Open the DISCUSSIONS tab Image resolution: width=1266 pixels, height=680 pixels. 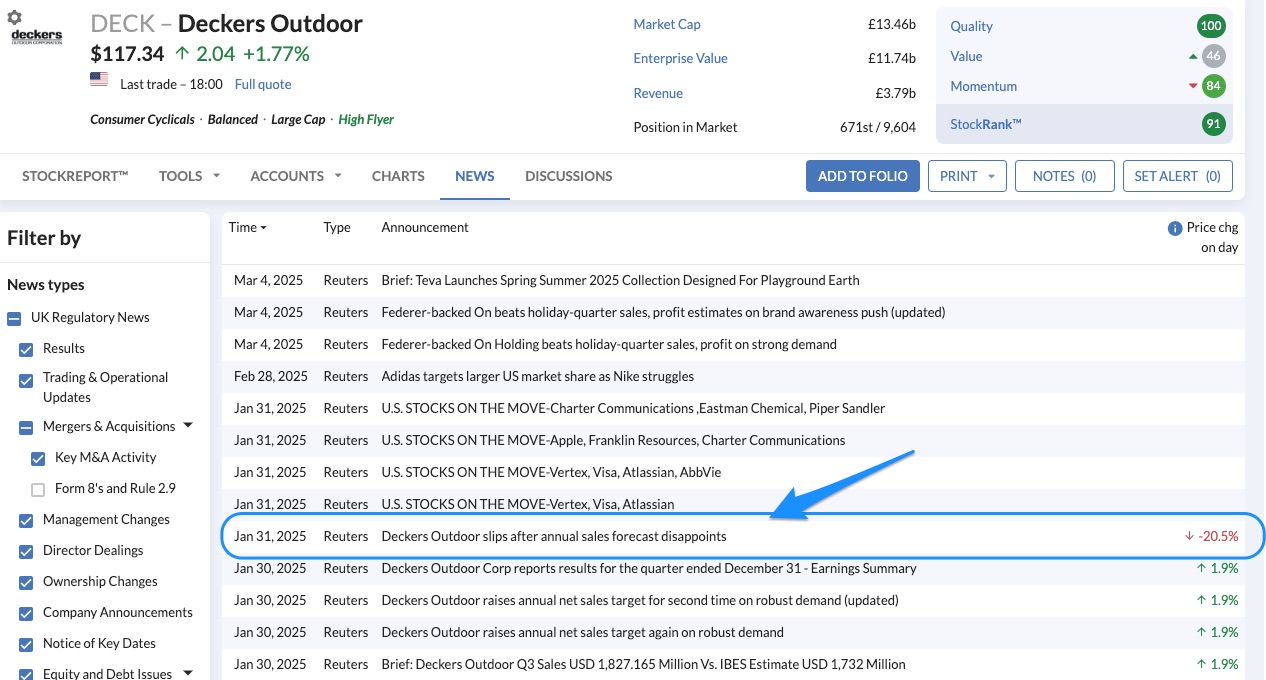569,176
